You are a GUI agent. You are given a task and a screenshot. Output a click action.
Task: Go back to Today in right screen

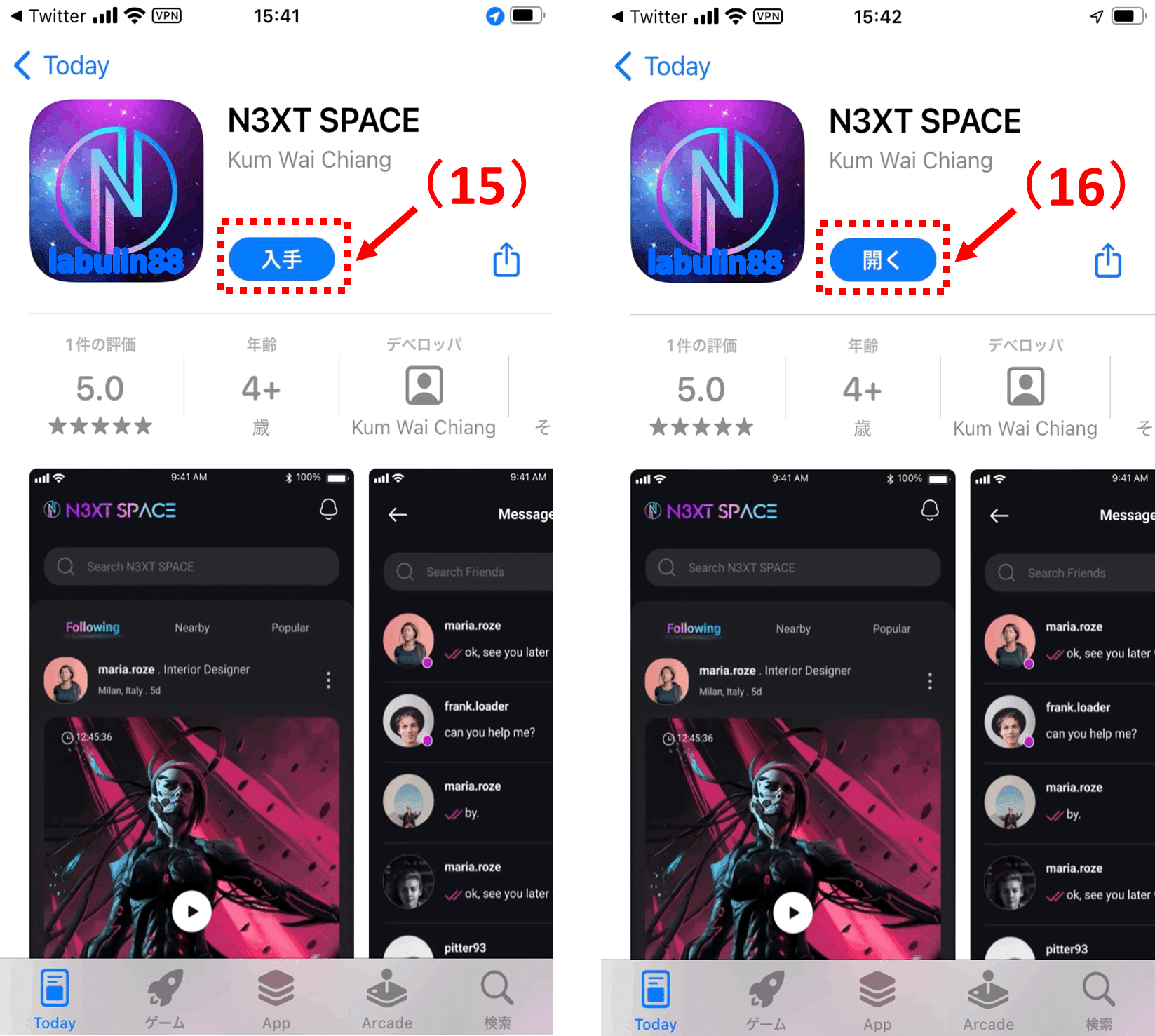pos(663,66)
